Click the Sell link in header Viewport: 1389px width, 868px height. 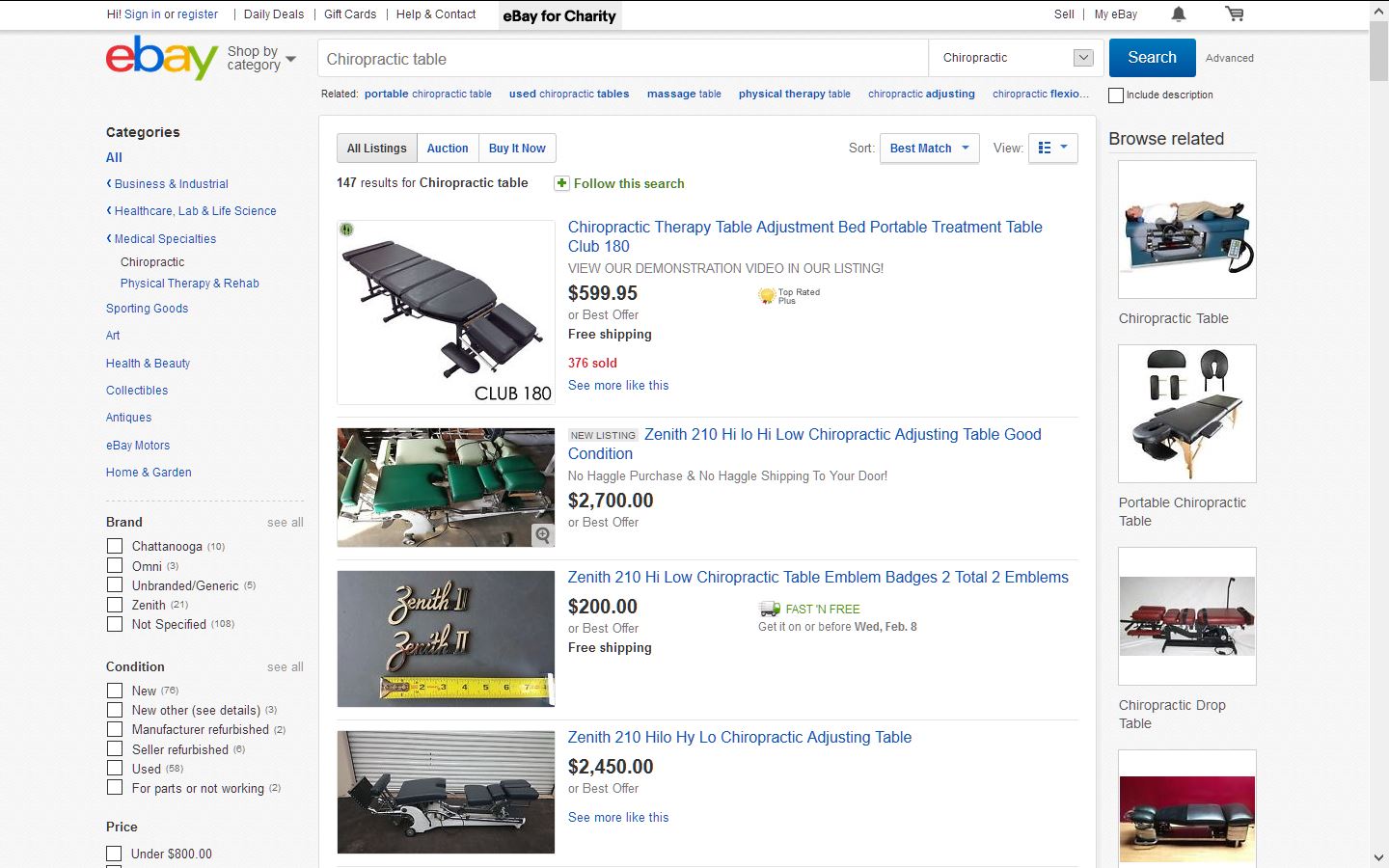coord(1064,14)
